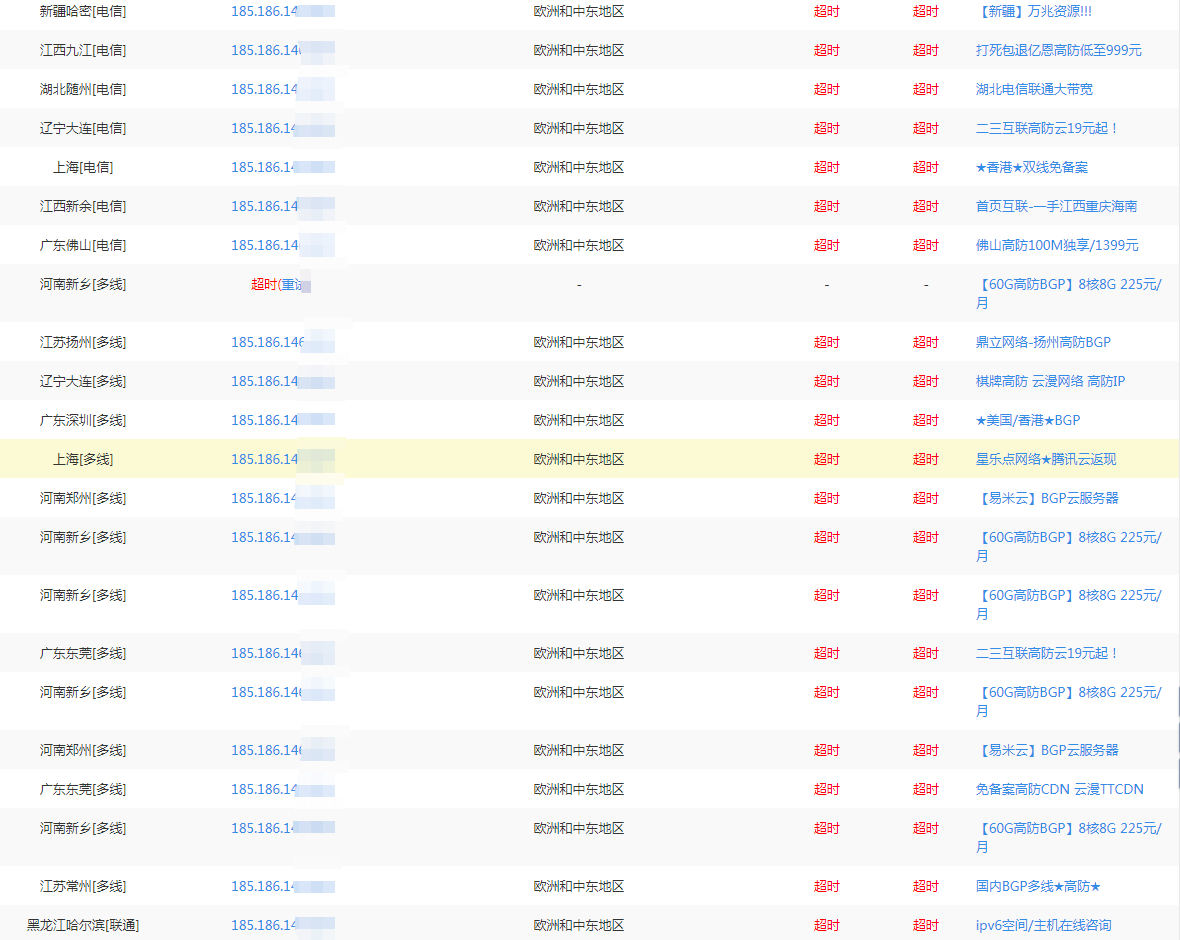The image size is (1180, 940).
Task: Open the 湖北电信联通大带宽 link
Action: point(1034,90)
